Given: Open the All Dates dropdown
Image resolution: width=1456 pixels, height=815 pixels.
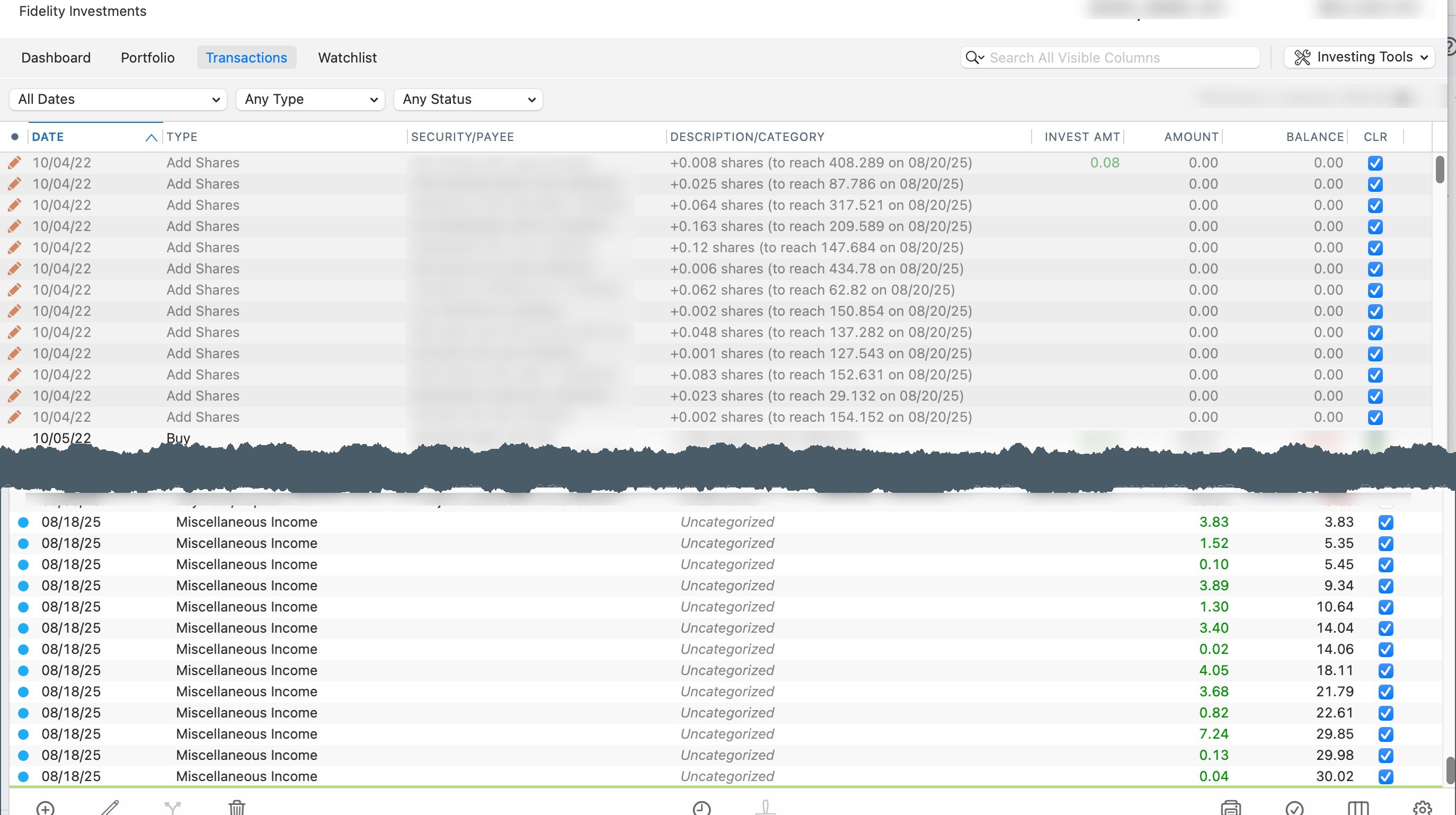Looking at the screenshot, I should tap(118, 100).
